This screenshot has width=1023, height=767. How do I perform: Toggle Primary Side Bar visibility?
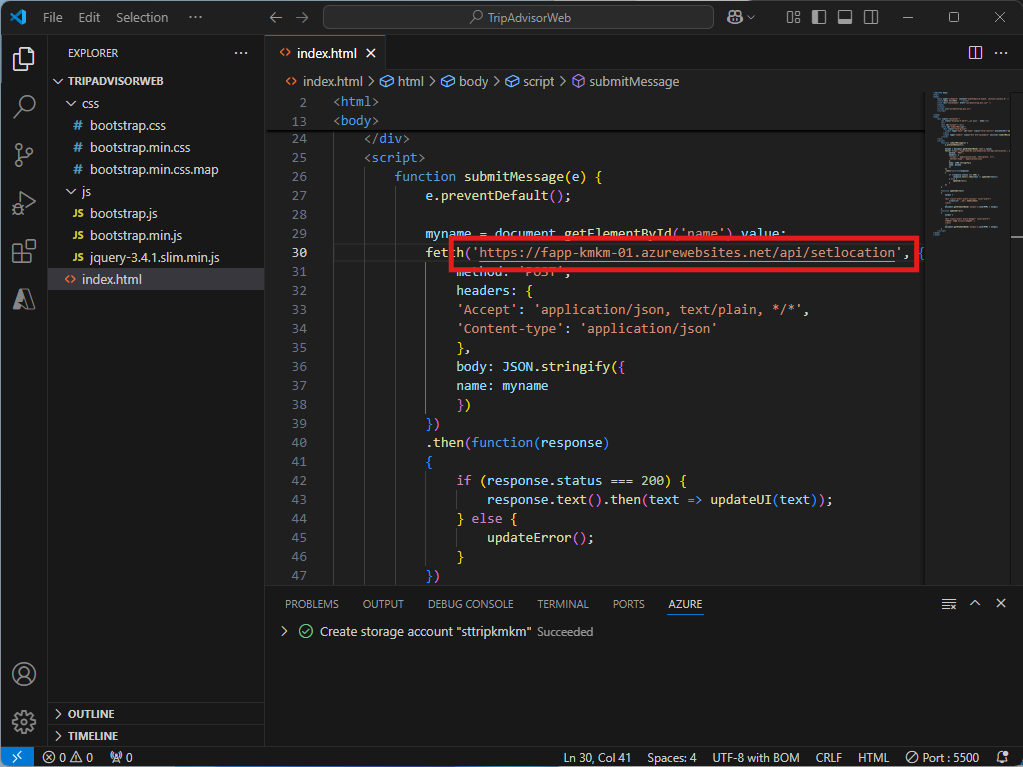pyautogui.click(x=819, y=18)
